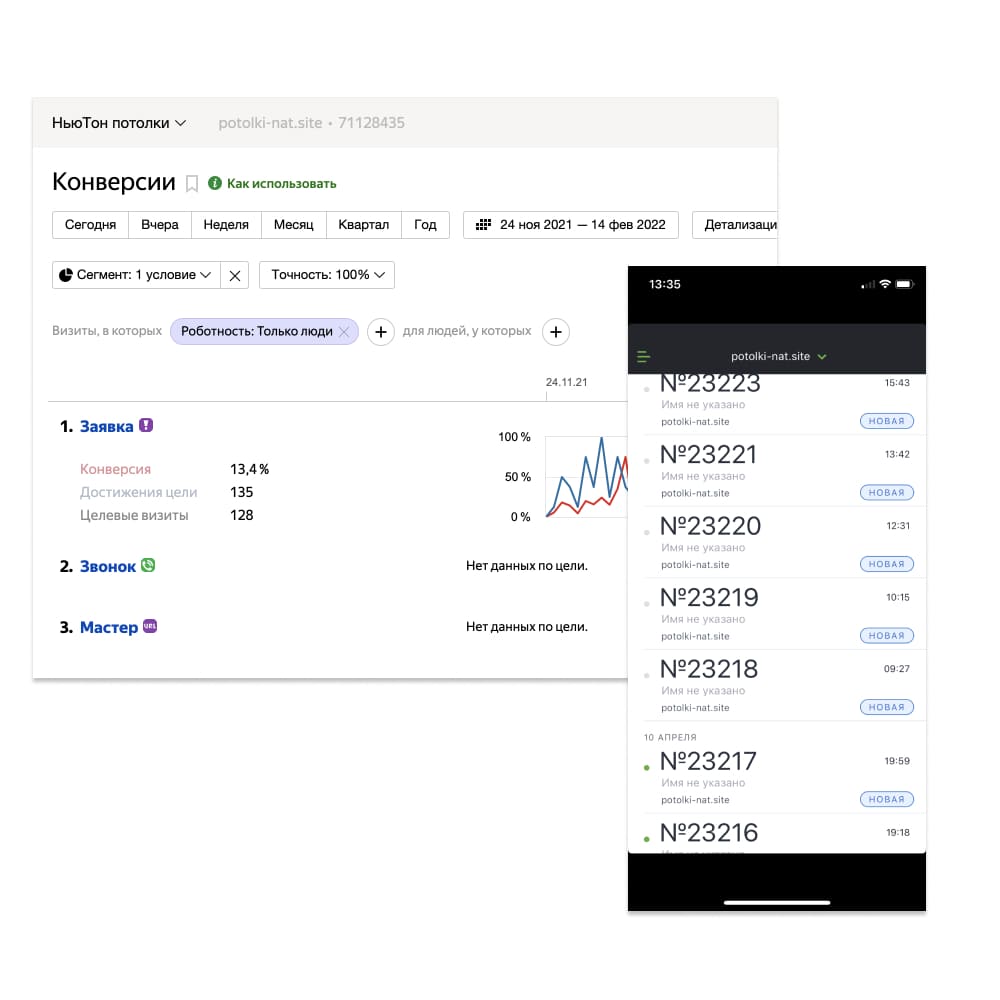This screenshot has height=1000, width=1000.
Task: Click the bookmark icon next to Конверсии
Action: tap(192, 183)
